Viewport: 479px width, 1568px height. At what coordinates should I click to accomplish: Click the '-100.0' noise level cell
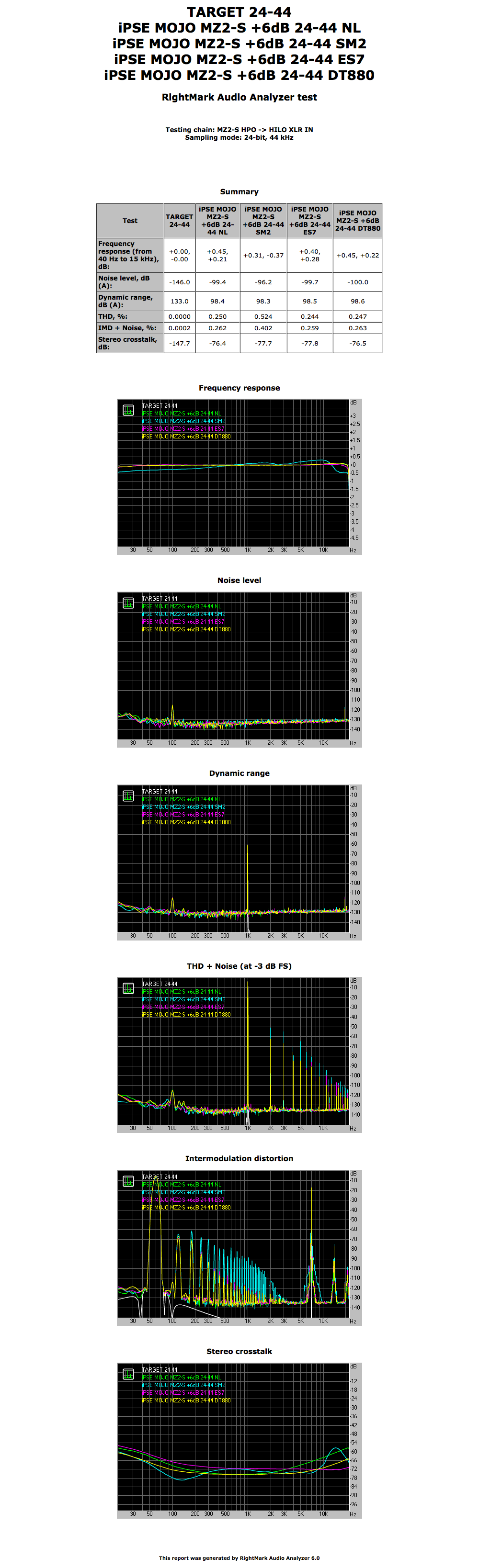[358, 282]
